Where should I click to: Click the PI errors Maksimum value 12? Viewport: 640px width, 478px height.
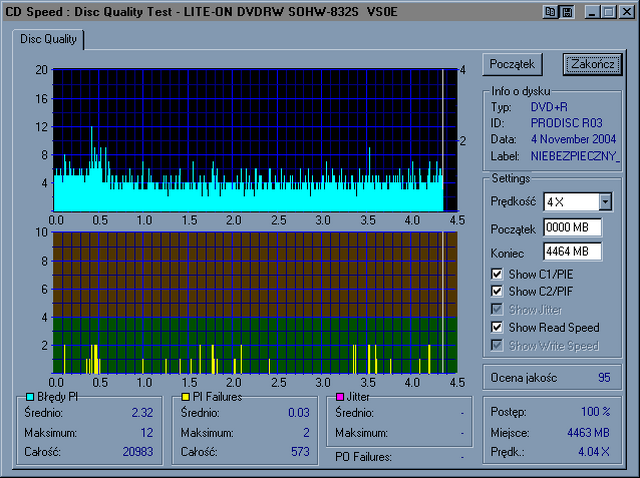coord(147,433)
